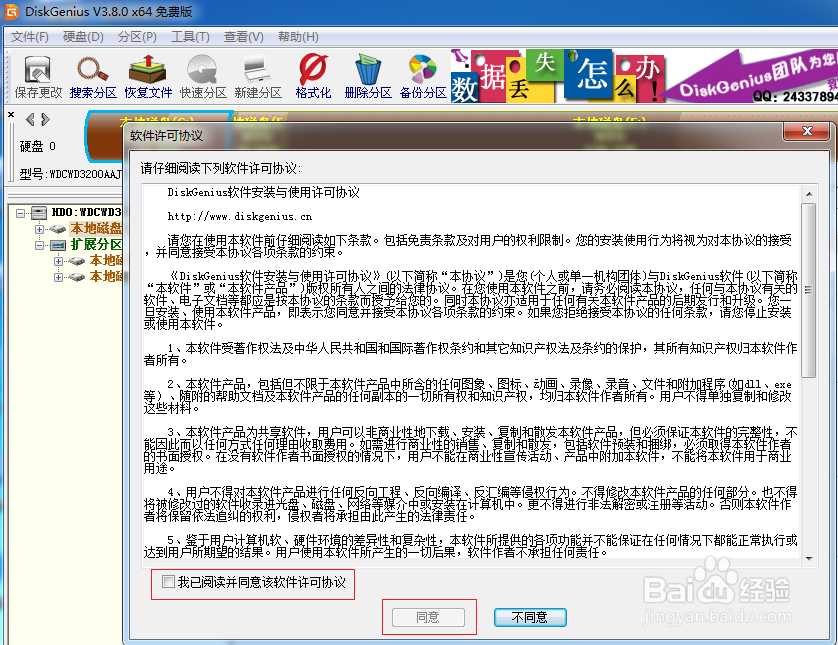Check the 我已阅读并同意该软件许可协议 checkbox
Screen dimensions: 838x645
tap(168, 581)
